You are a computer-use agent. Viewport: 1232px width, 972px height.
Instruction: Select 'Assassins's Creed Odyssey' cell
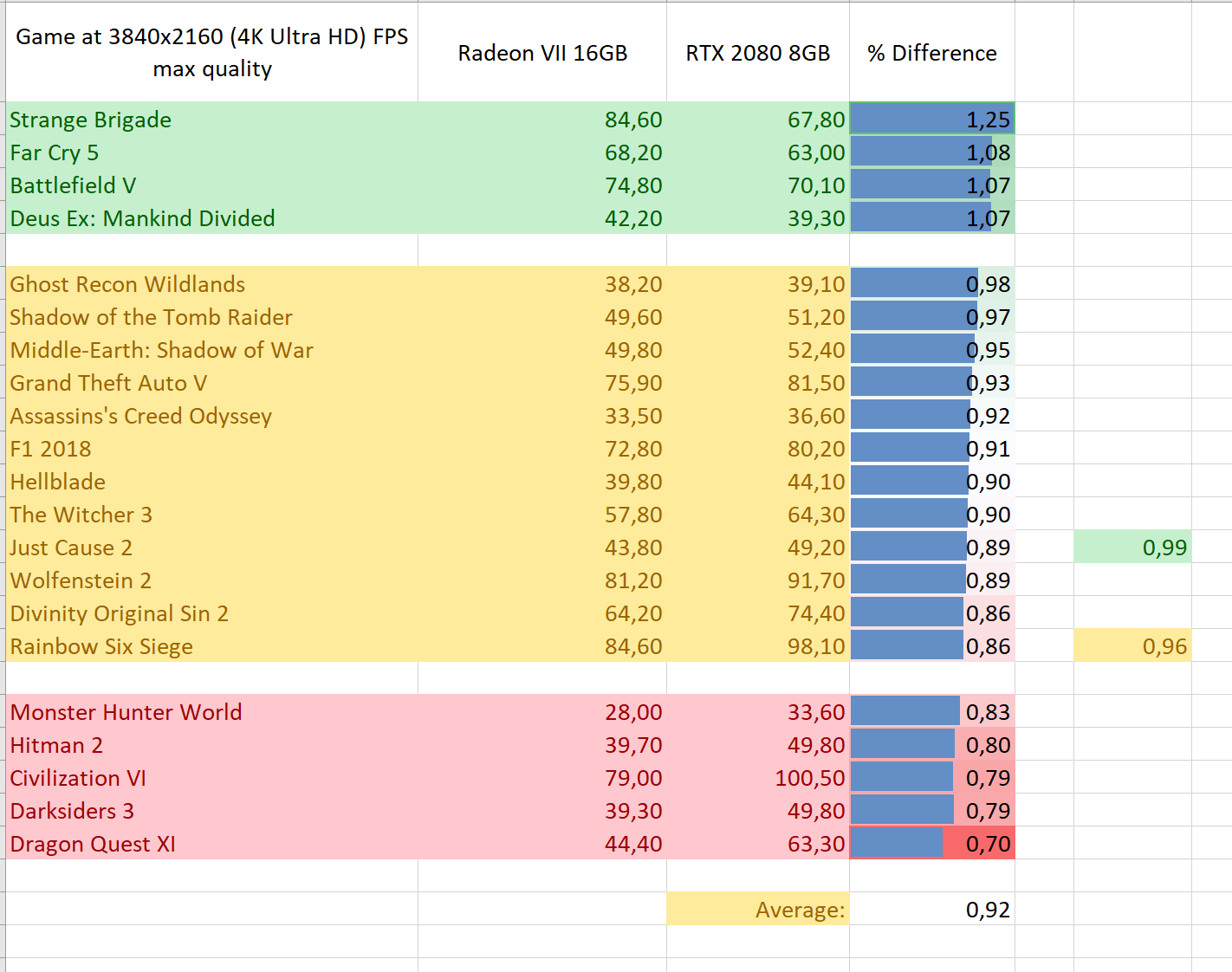pyautogui.click(x=212, y=415)
